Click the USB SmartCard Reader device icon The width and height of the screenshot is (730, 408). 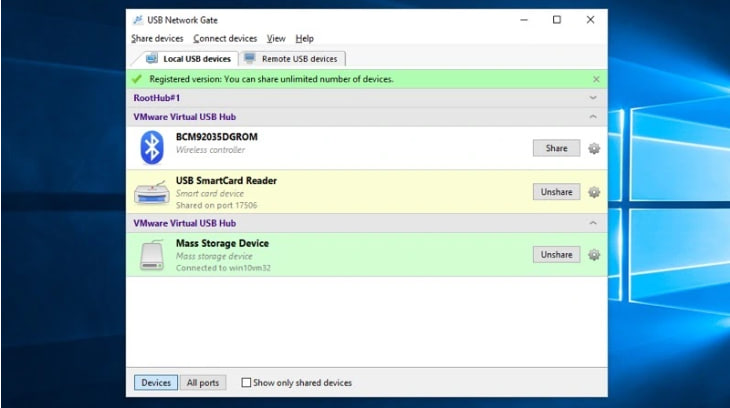[152, 192]
